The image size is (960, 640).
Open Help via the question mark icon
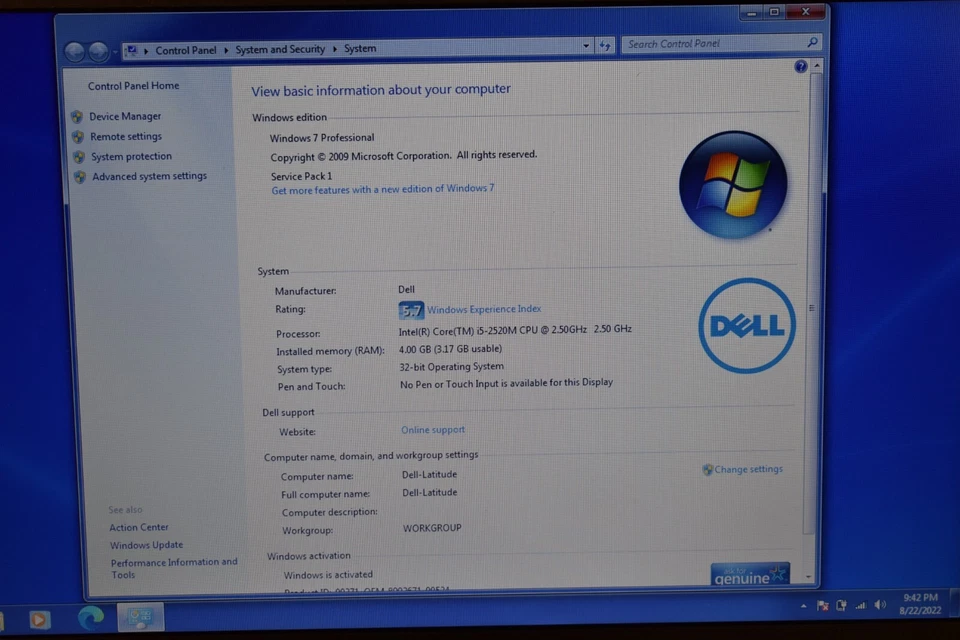[801, 66]
